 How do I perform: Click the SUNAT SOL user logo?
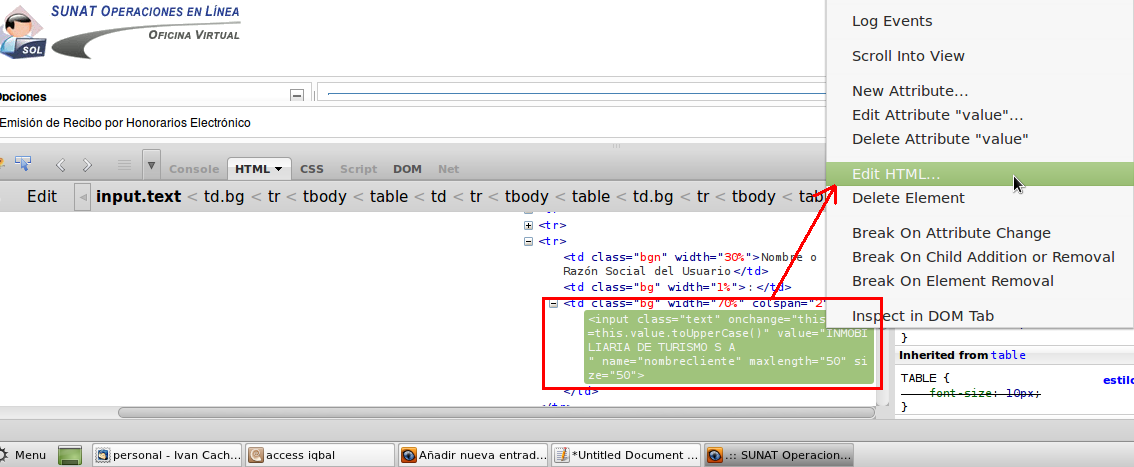tap(23, 34)
